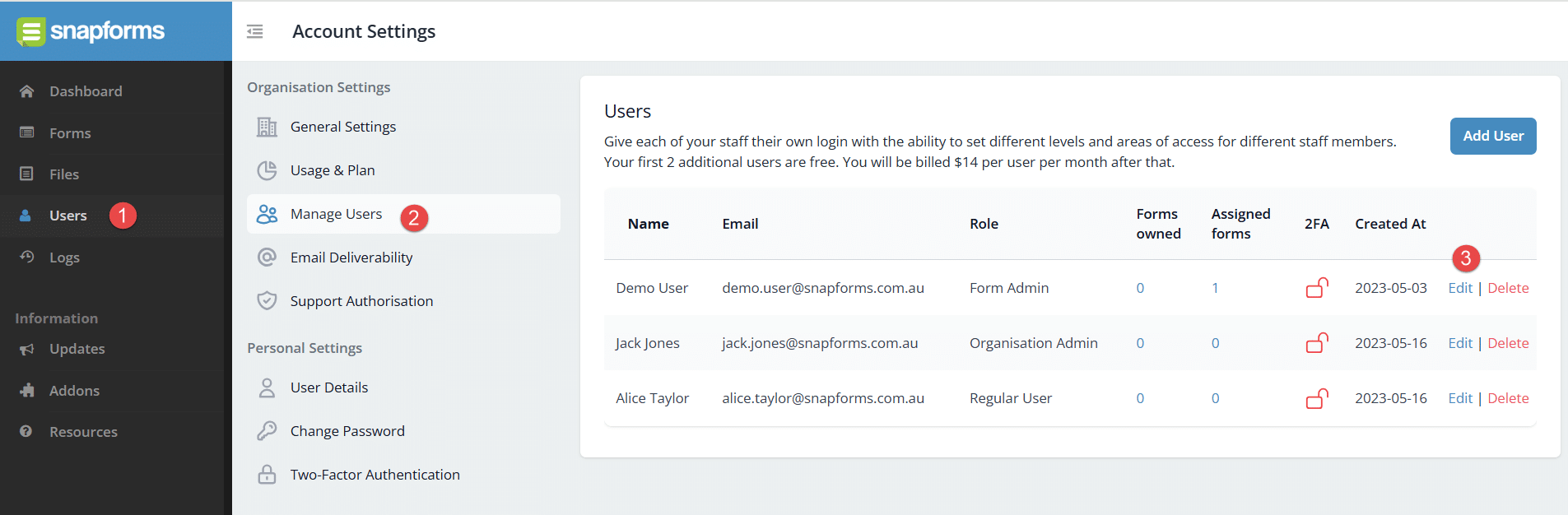Click the Account Settings page title

tap(364, 31)
